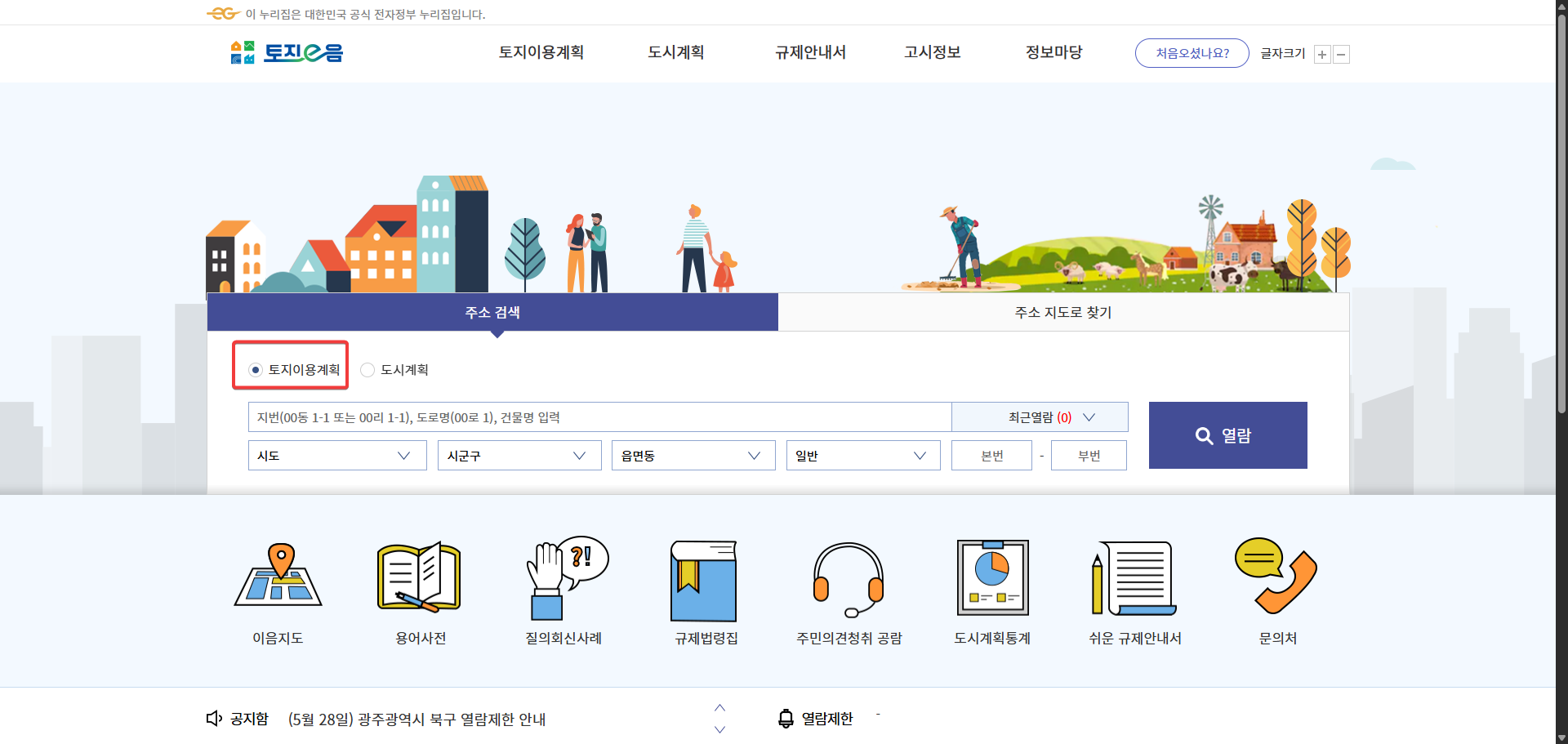
Task: Click the 열람 search button
Action: [1227, 435]
